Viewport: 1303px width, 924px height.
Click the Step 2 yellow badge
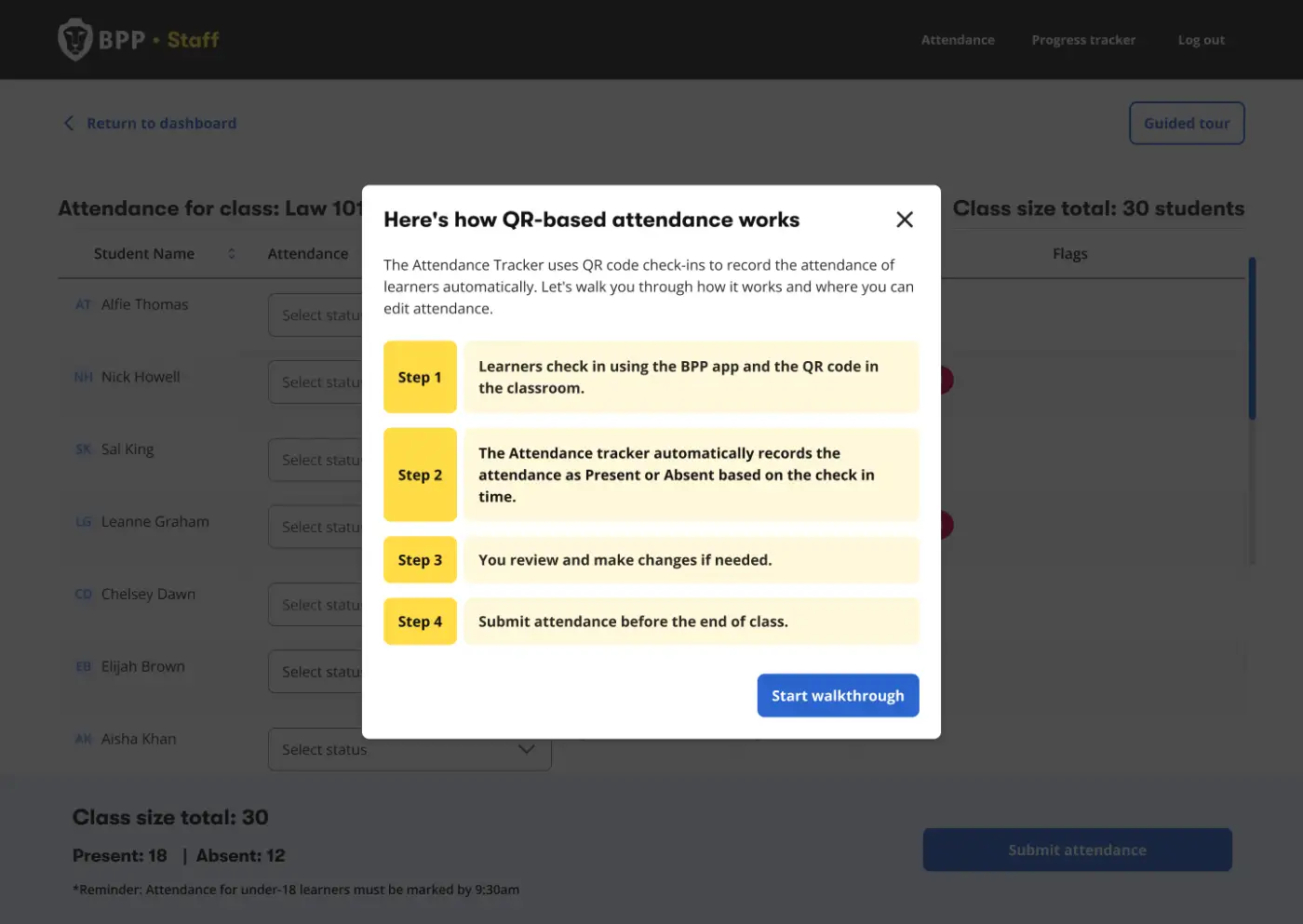tap(420, 475)
